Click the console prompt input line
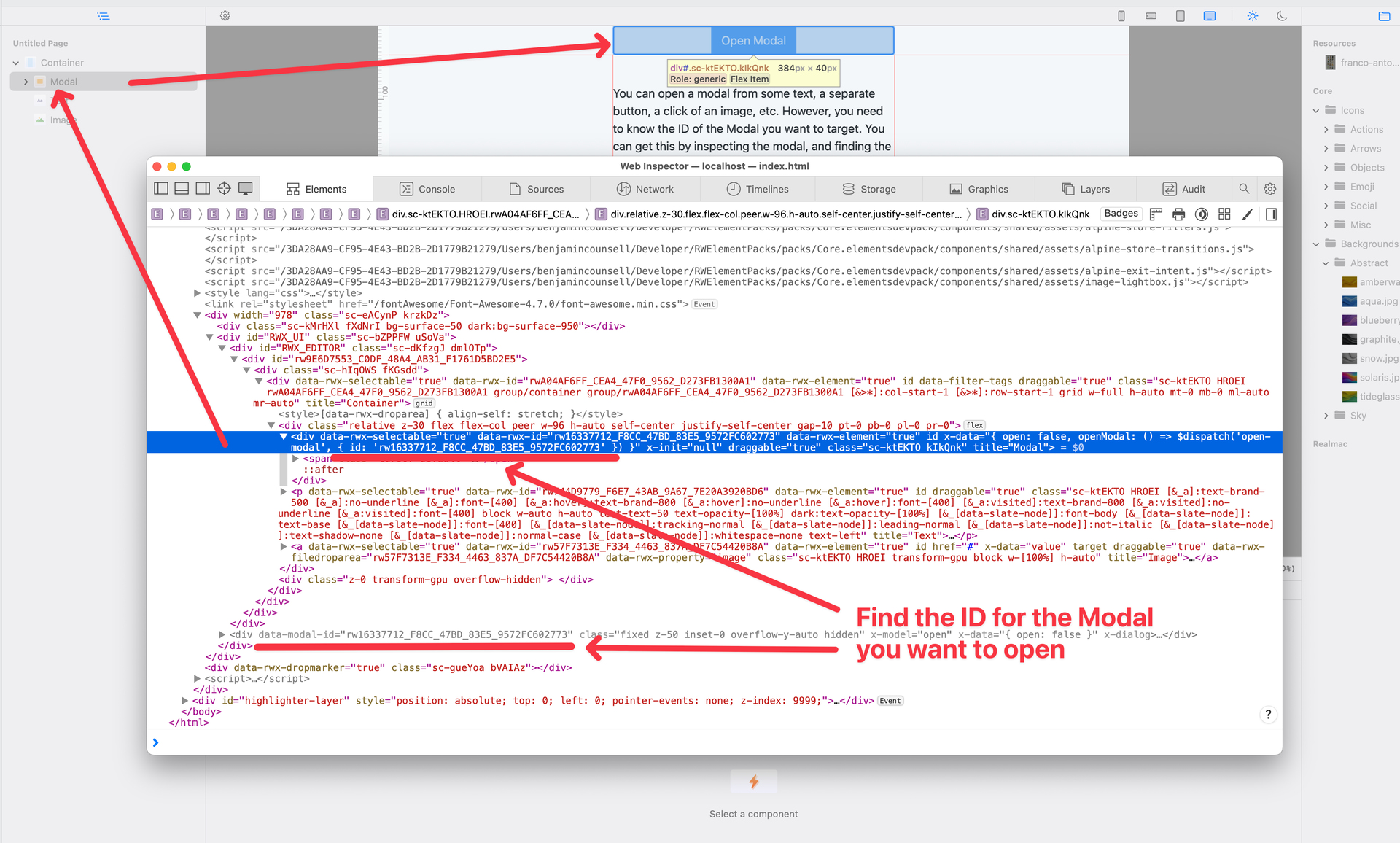 715,742
